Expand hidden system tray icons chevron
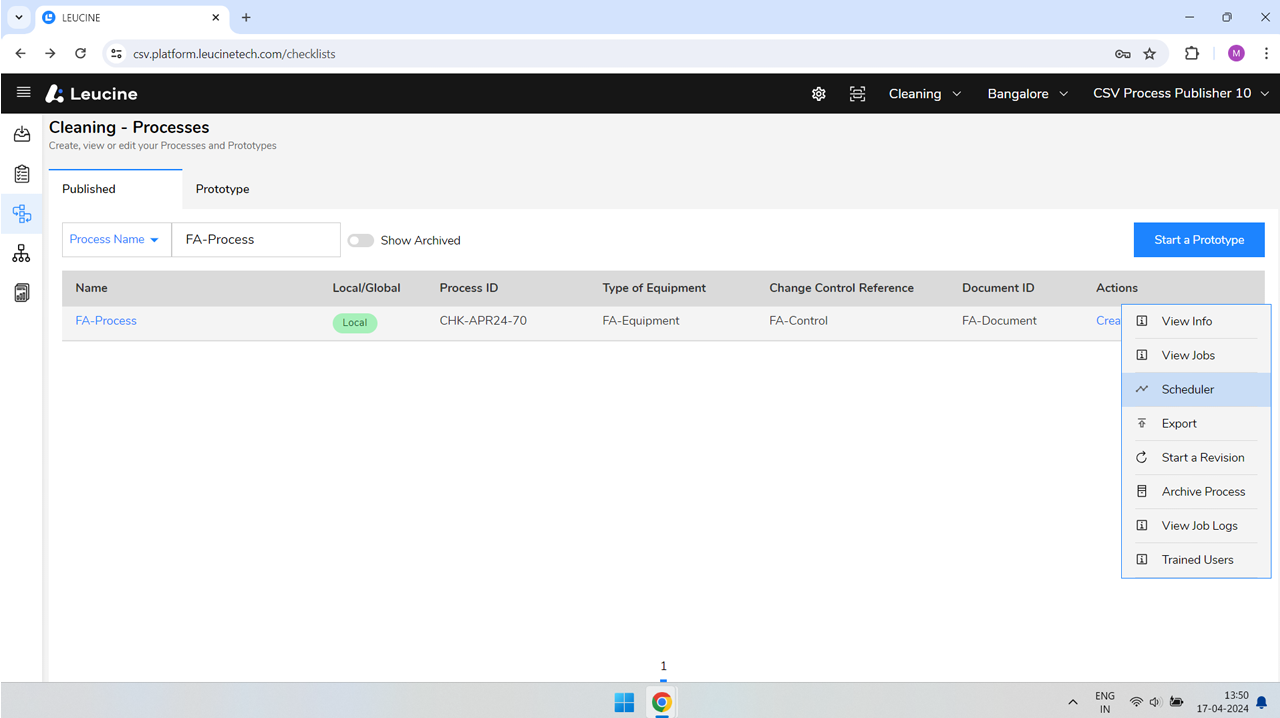Screen dimensions: 1280x718 tap(1073, 702)
